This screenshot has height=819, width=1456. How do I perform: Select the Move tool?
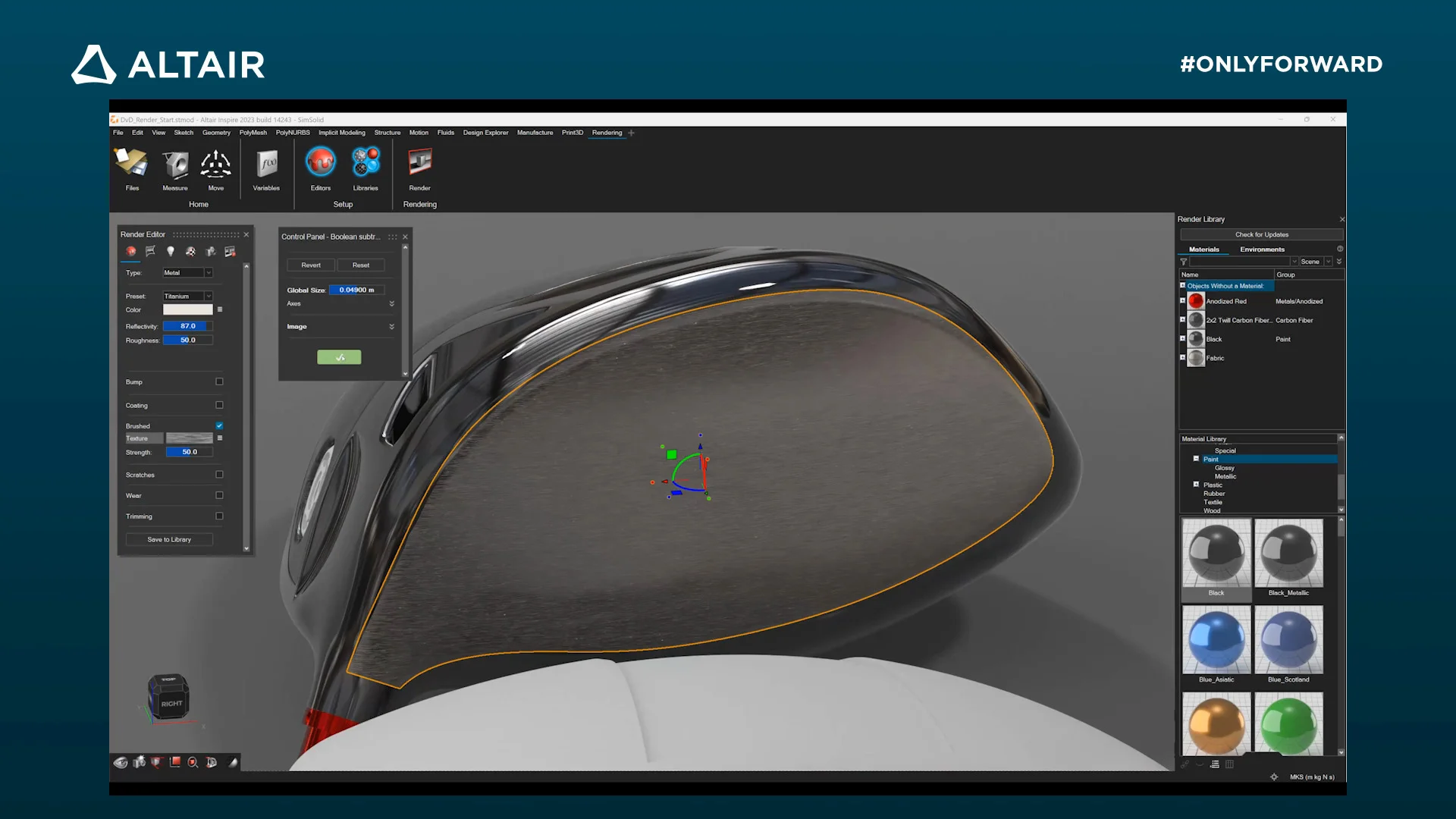click(216, 165)
